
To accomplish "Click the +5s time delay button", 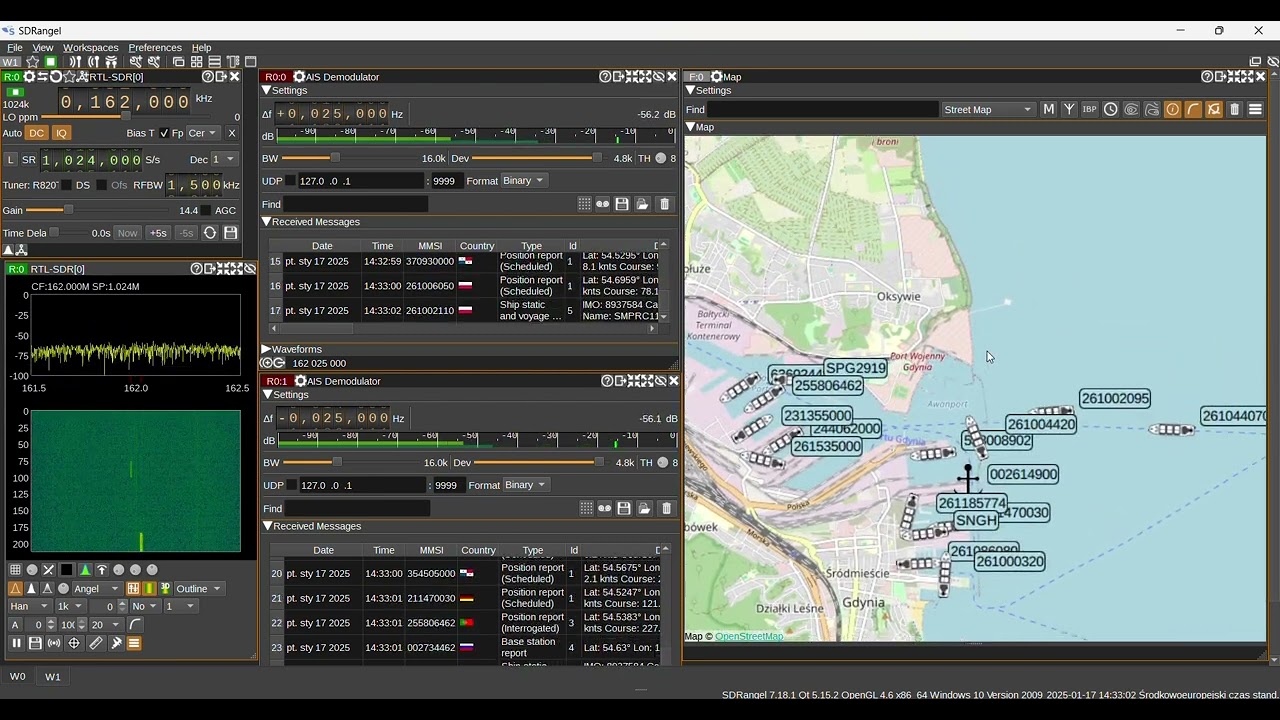I will (158, 233).
